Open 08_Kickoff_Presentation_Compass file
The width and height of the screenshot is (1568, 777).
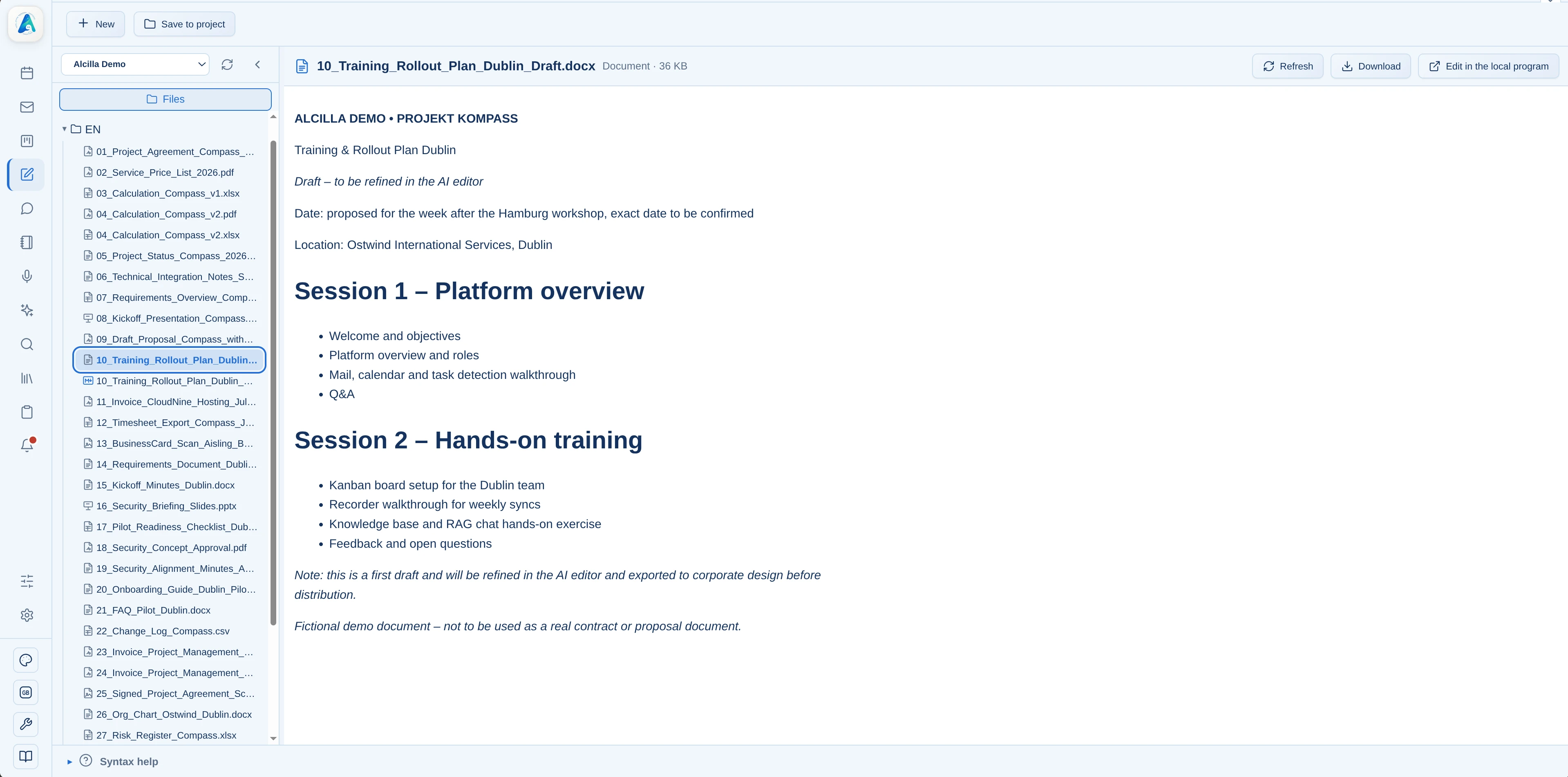click(x=169, y=318)
